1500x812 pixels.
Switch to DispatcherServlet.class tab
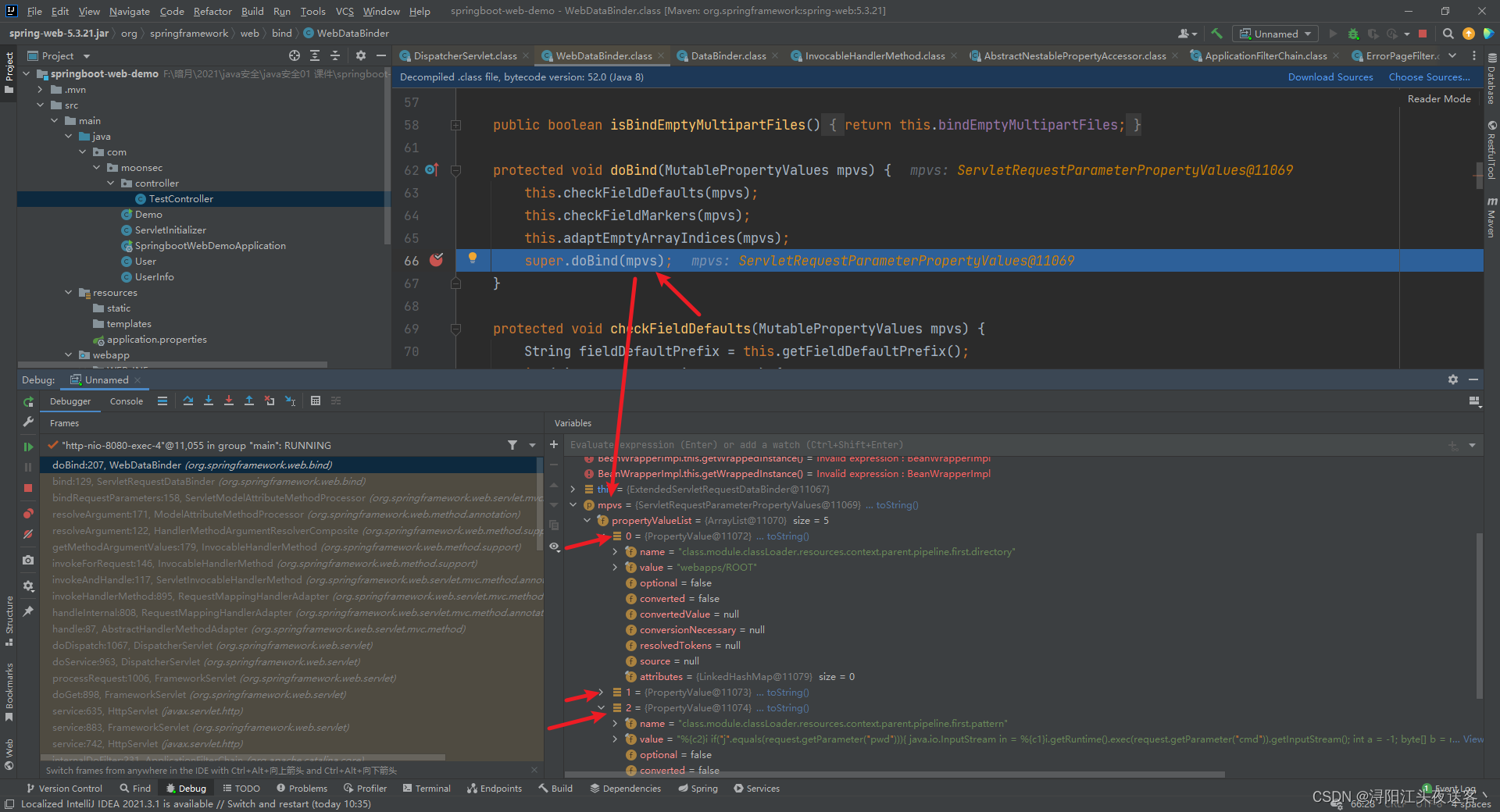[x=464, y=56]
